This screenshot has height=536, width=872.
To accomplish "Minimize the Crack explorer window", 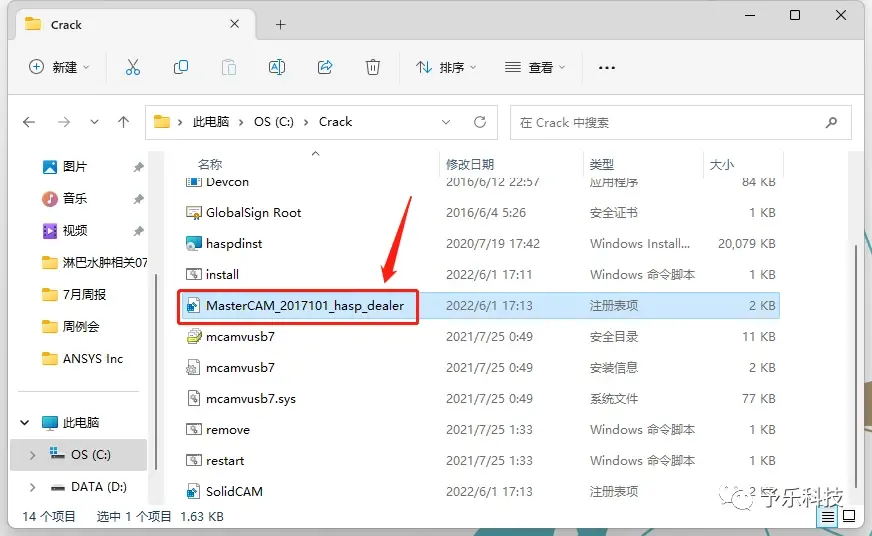I will 750,15.
